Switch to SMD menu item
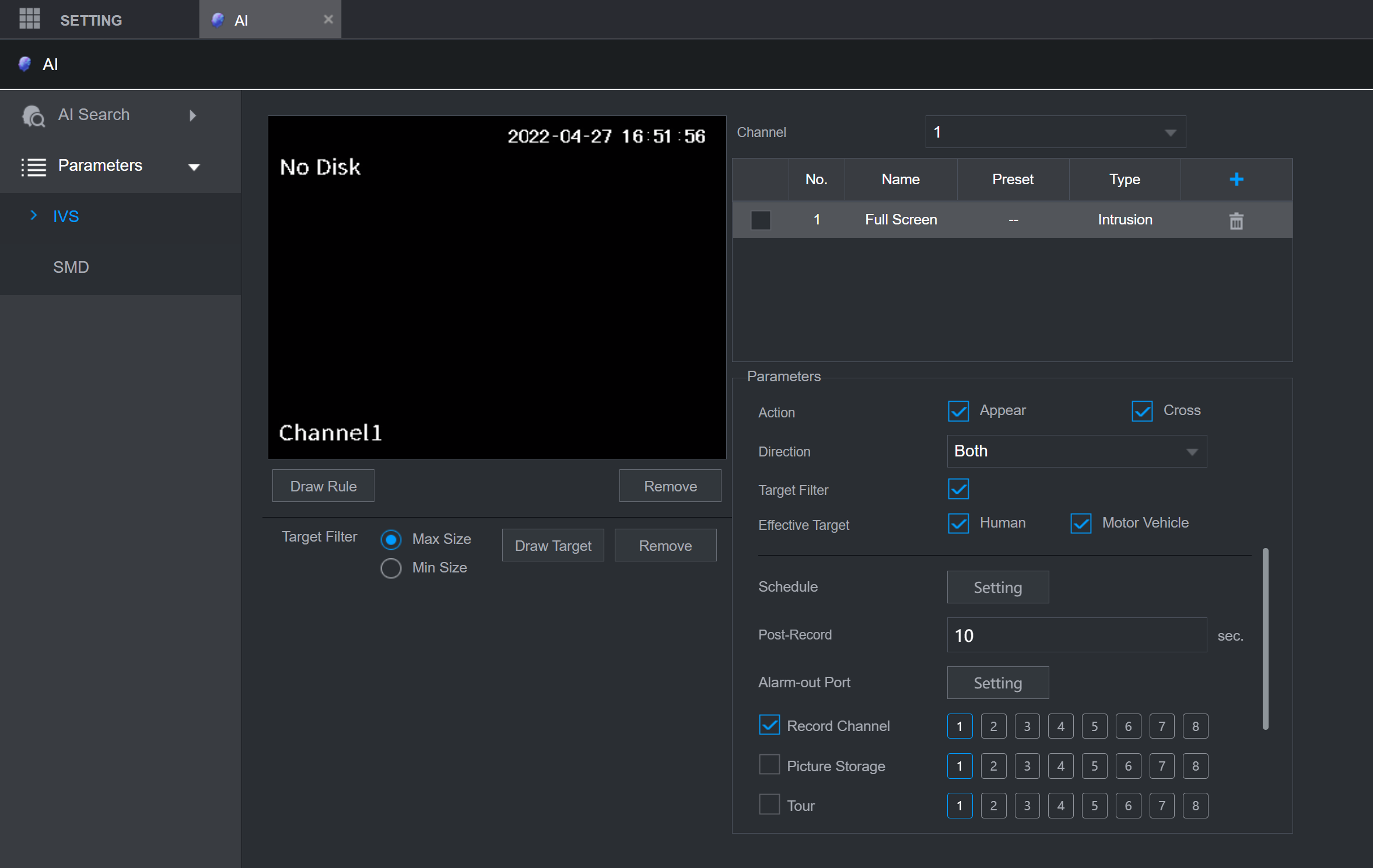 70,267
